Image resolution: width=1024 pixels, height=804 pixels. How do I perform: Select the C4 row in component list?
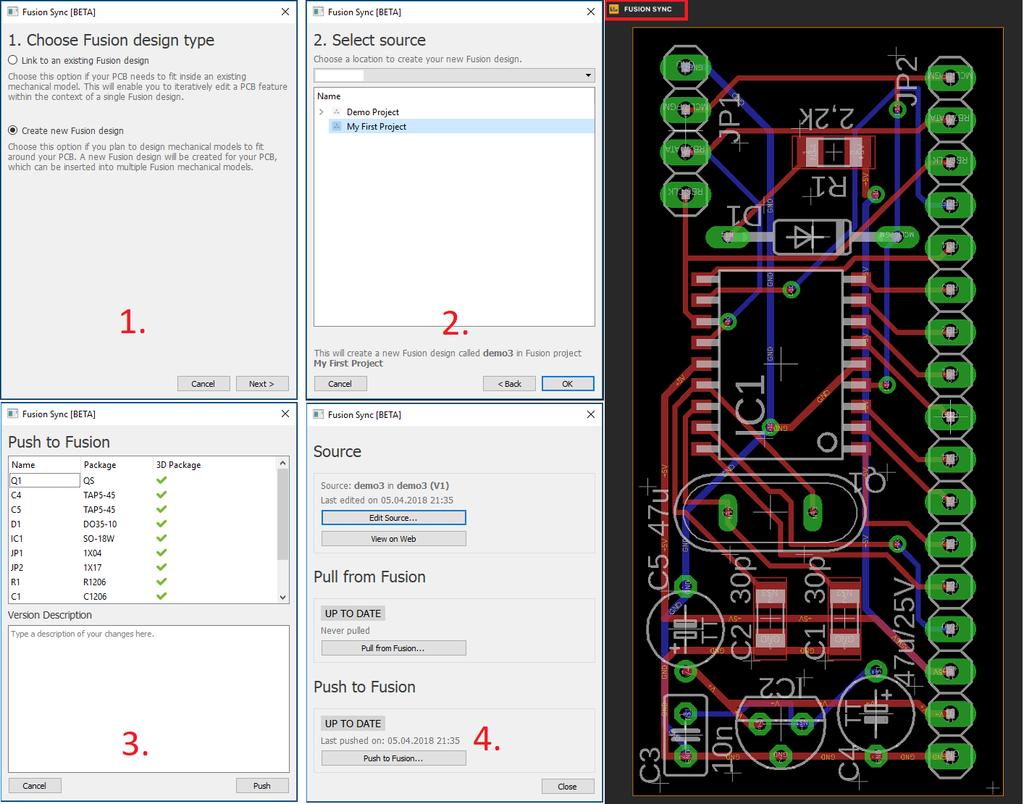(143, 494)
